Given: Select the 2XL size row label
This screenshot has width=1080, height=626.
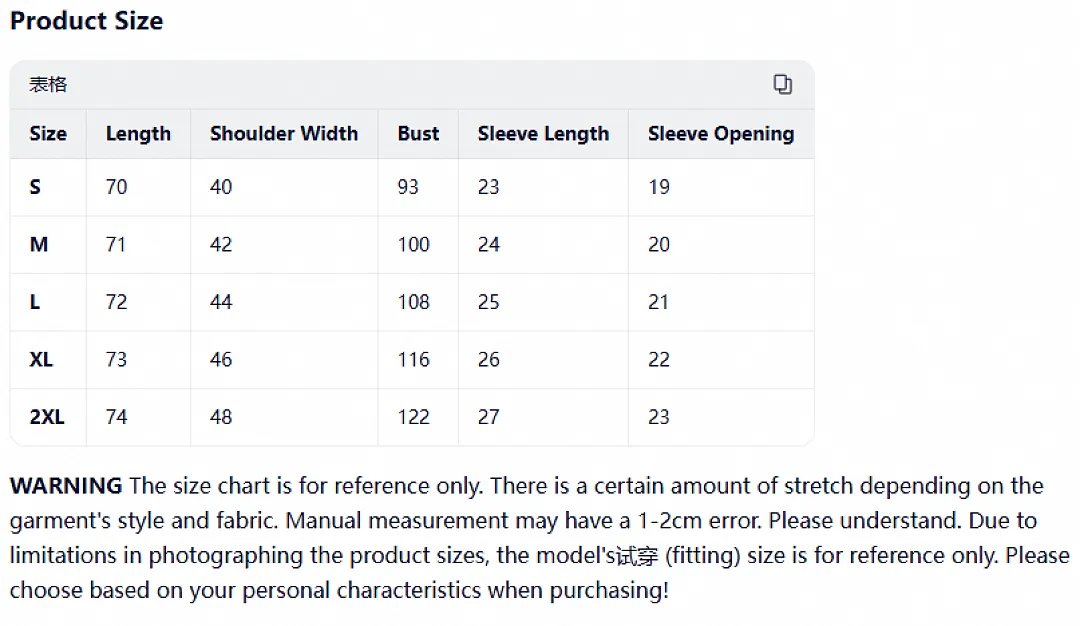Looking at the screenshot, I should click(x=47, y=417).
